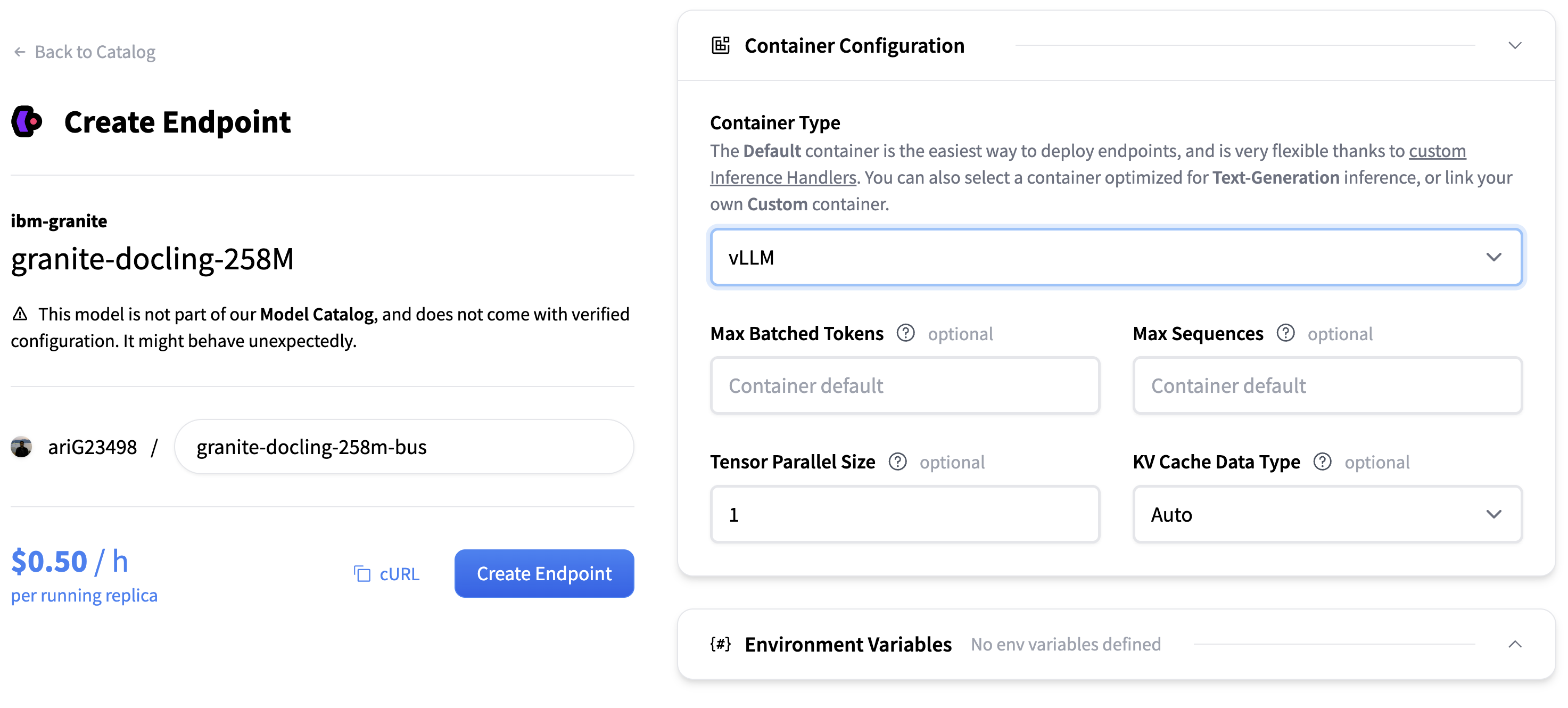Click the Create Endpoint button
Screen dimensions: 1568x708
543,573
